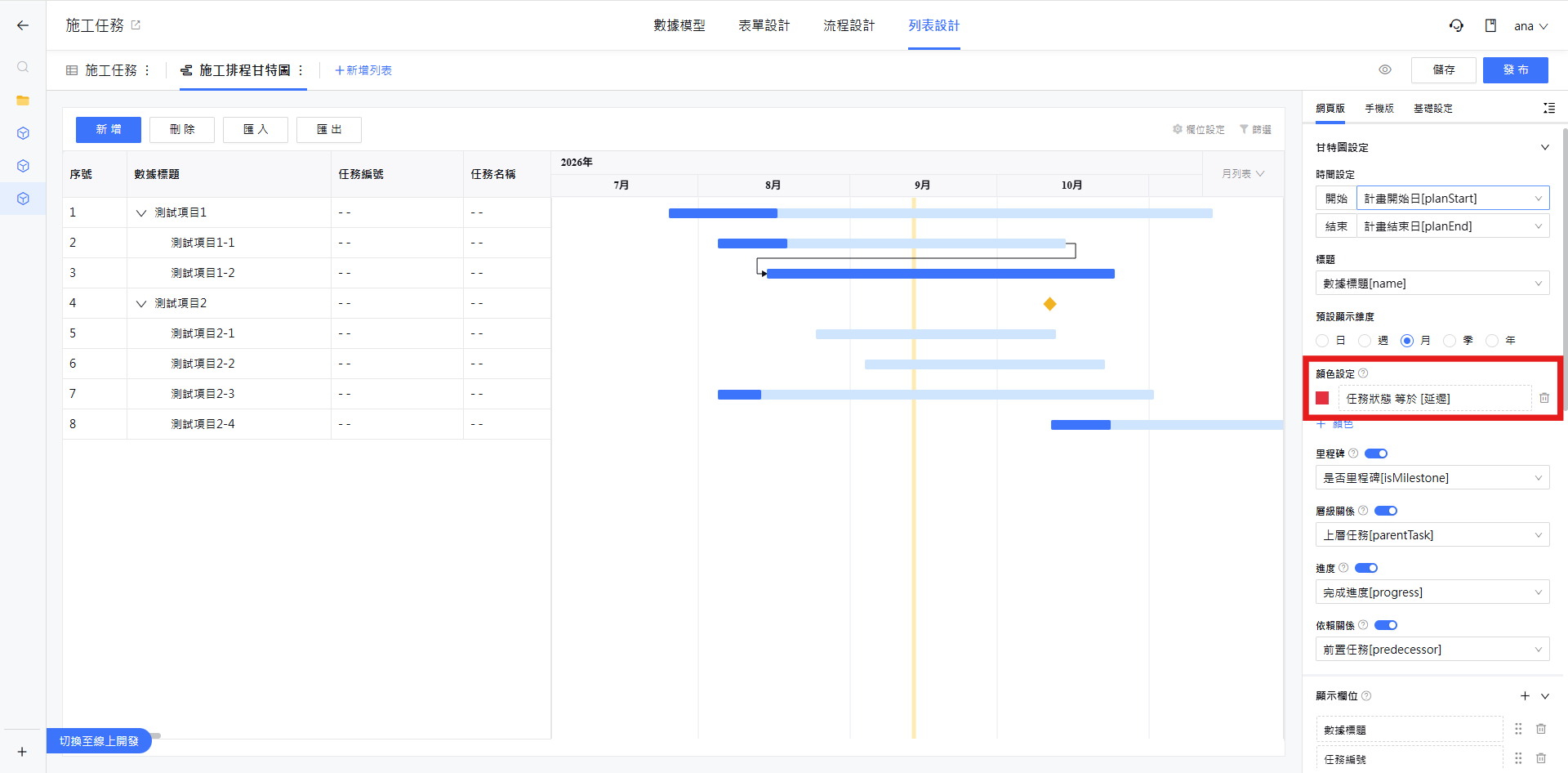This screenshot has height=773, width=1568.
Task: Delete the 數據標題 display field
Action: coord(1541,729)
